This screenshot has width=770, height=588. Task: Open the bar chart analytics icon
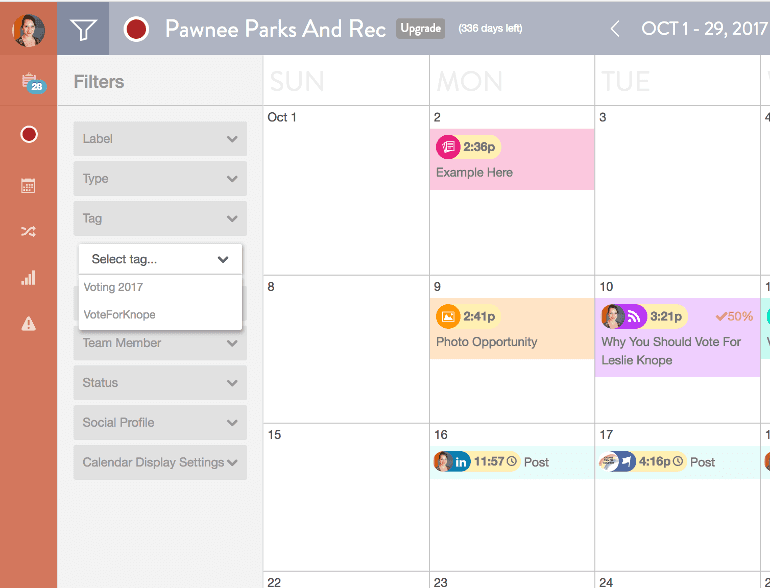pos(28,277)
